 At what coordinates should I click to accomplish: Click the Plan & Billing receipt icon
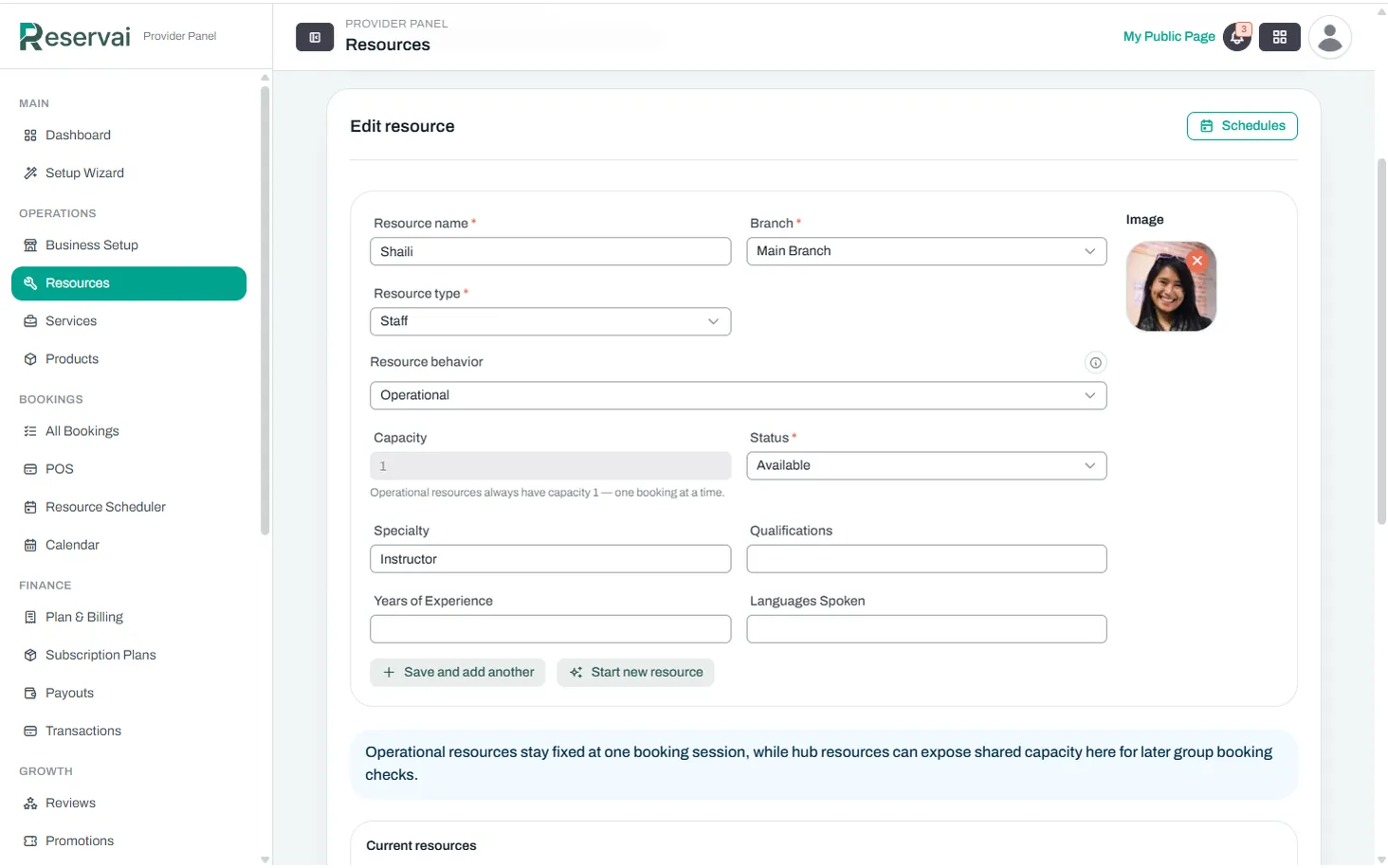tap(30, 617)
